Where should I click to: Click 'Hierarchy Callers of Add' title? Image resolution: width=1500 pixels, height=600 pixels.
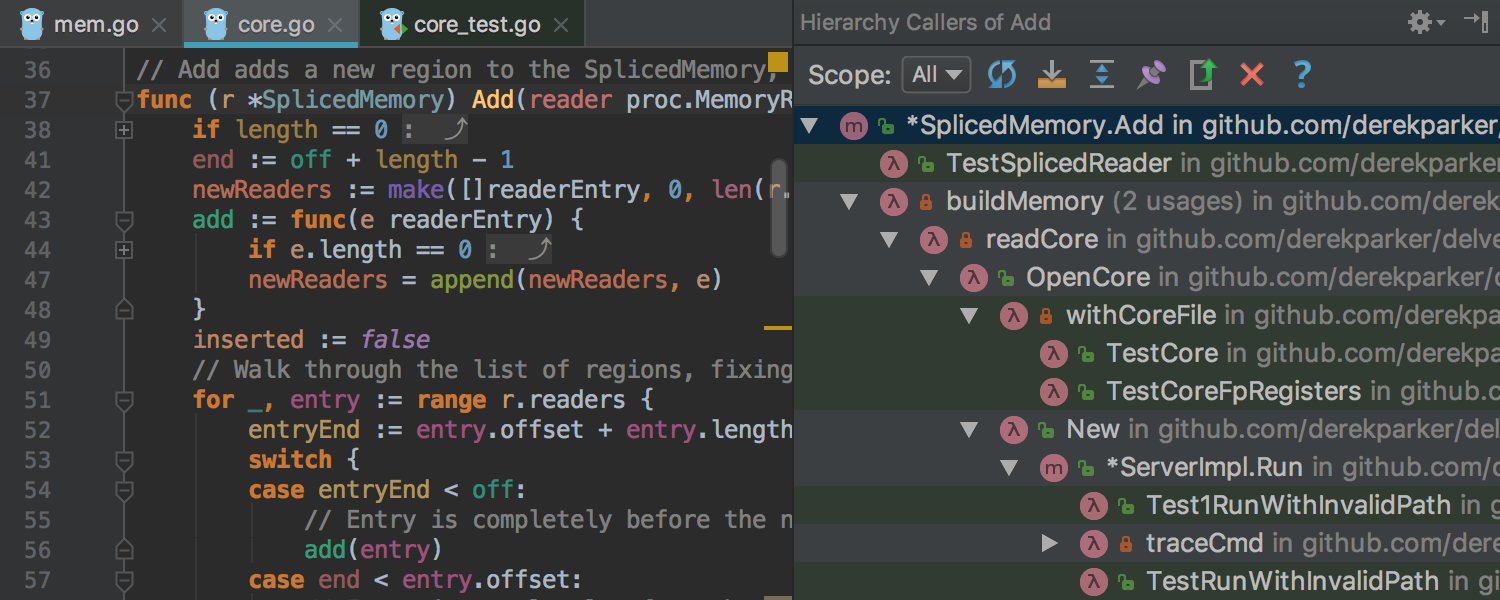pos(925,22)
